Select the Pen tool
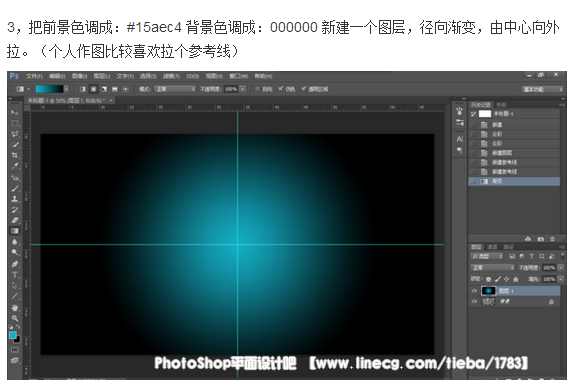 pos(15,264)
